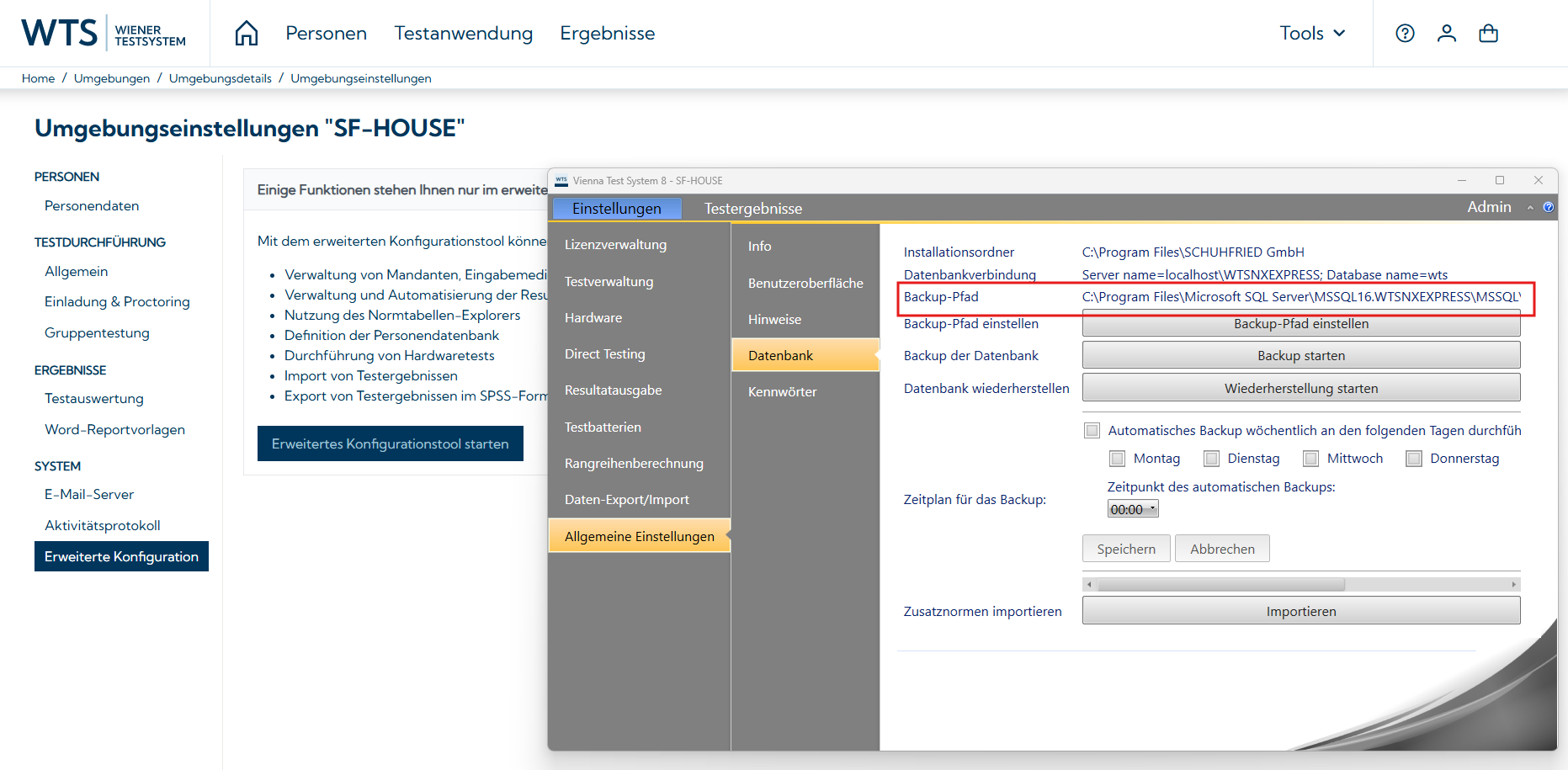The width and height of the screenshot is (1568, 770).
Task: Click the small WTS icon in dialog title bar
Action: 561,180
